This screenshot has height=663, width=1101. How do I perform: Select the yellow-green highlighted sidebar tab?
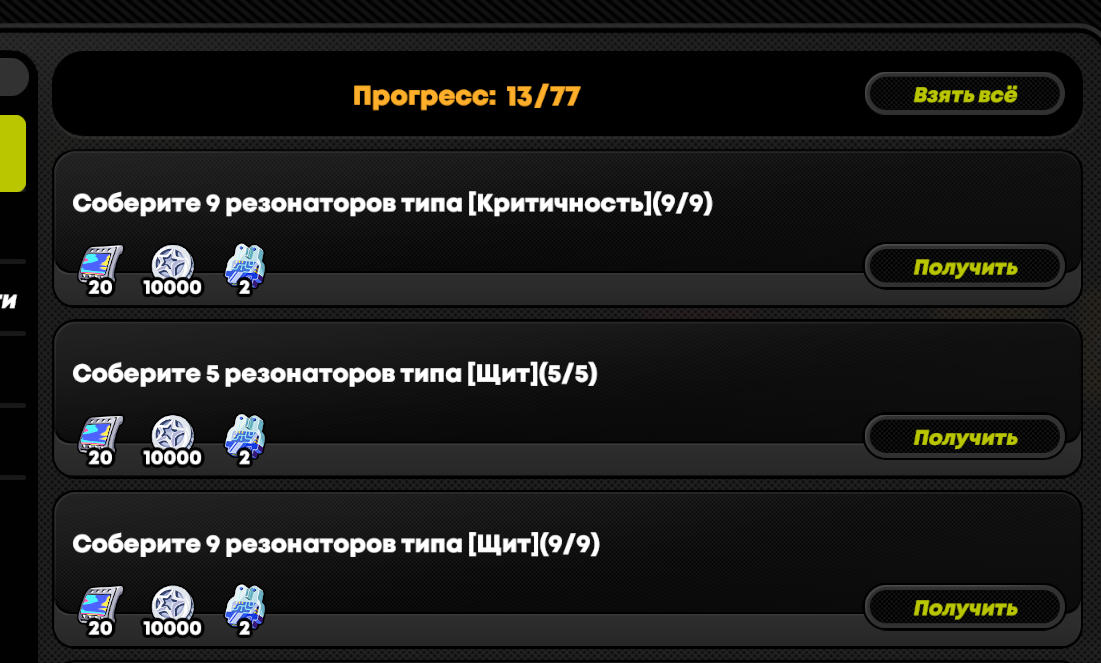13,153
